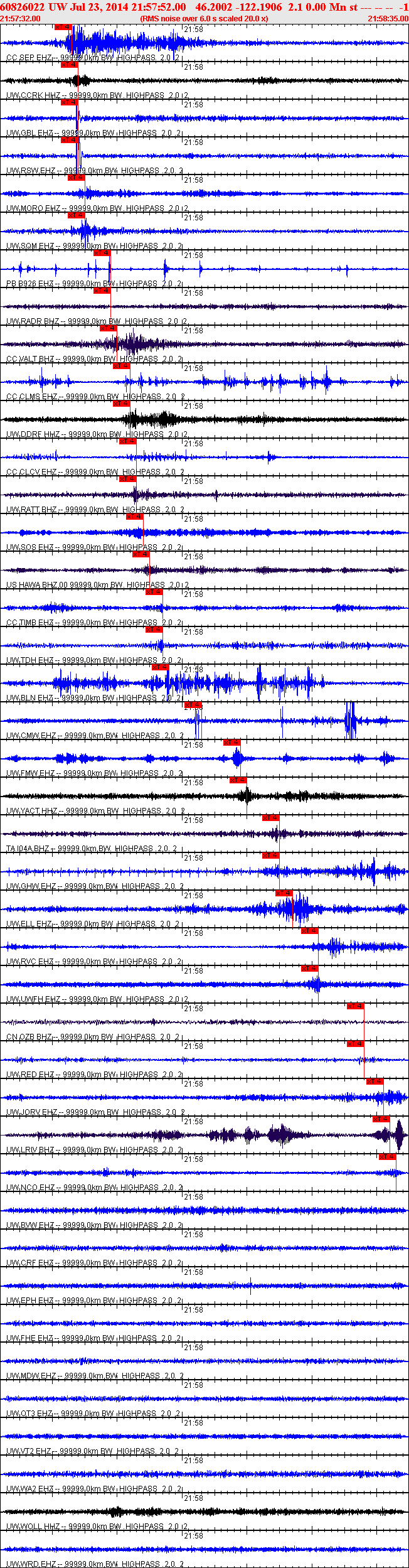Select the UW.SOS EHZ station label
The width and height of the screenshot is (409, 1568).
point(30,547)
